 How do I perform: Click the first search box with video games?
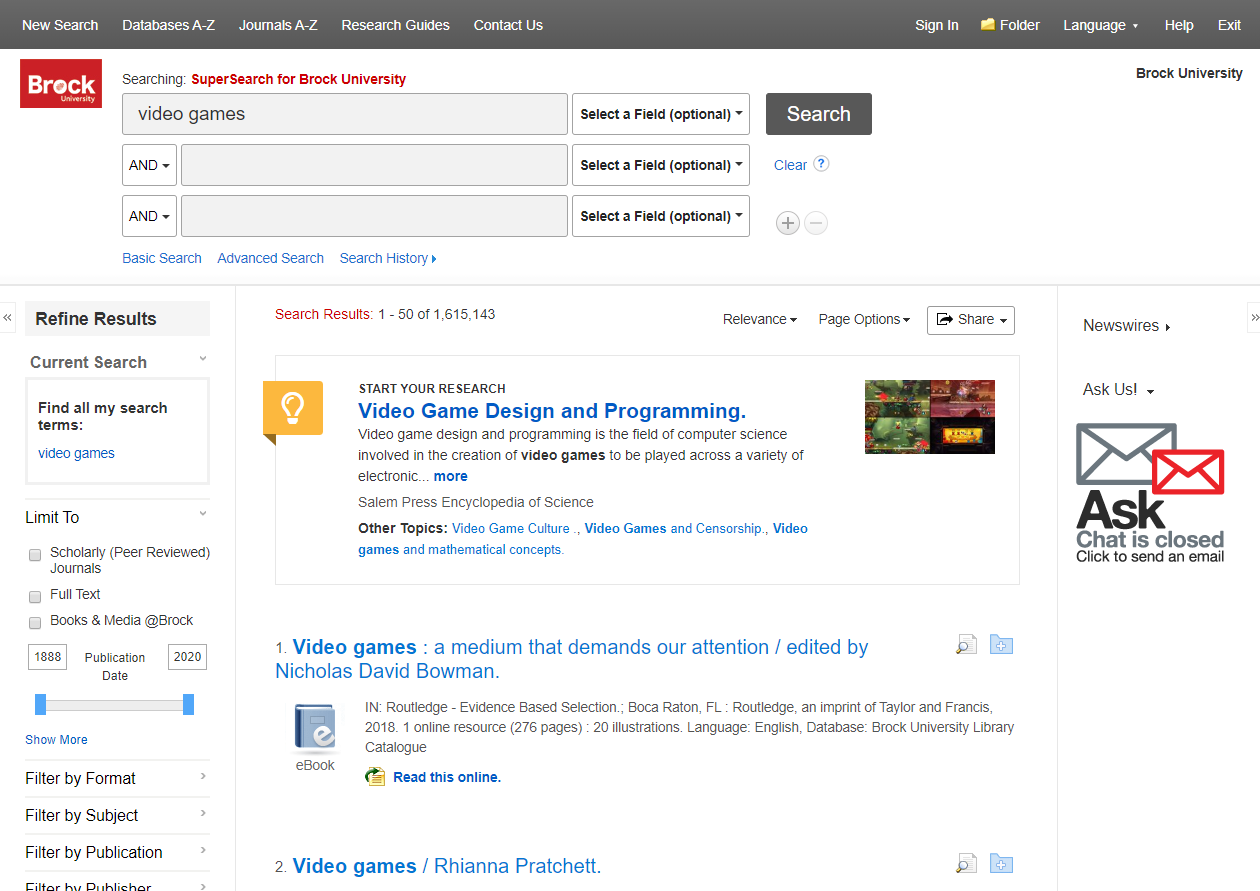(345, 114)
